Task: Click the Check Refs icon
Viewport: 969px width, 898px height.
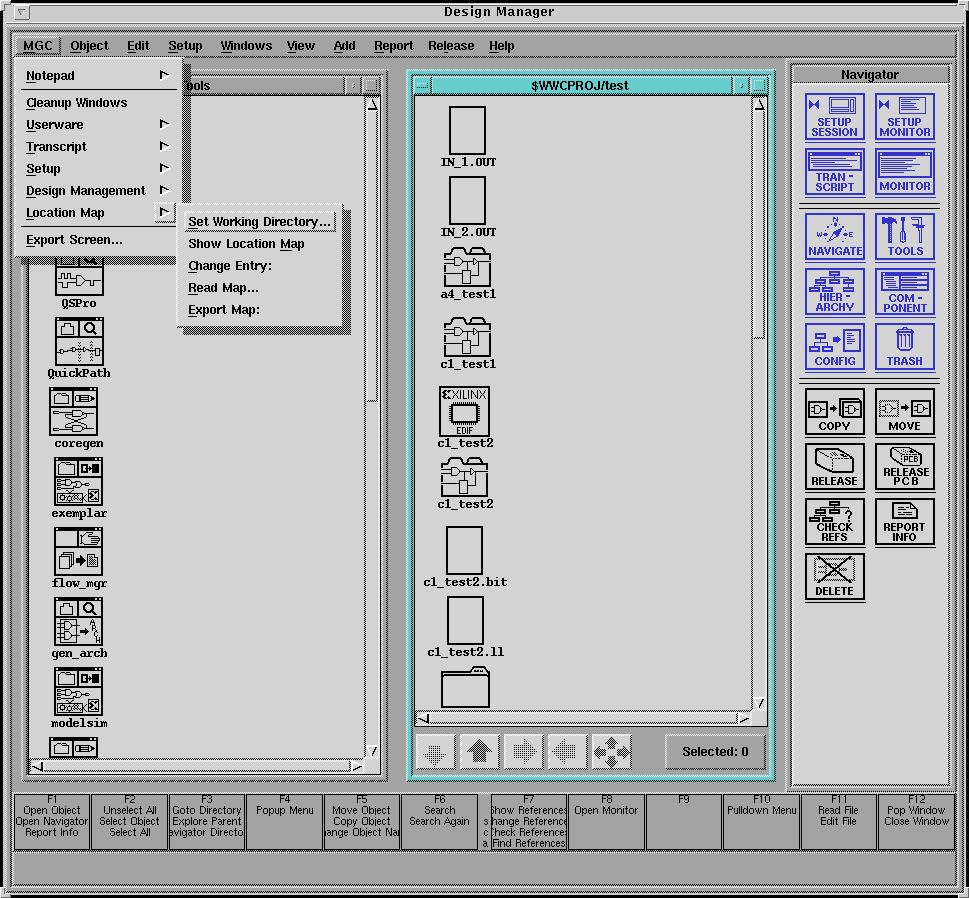Action: (x=834, y=521)
